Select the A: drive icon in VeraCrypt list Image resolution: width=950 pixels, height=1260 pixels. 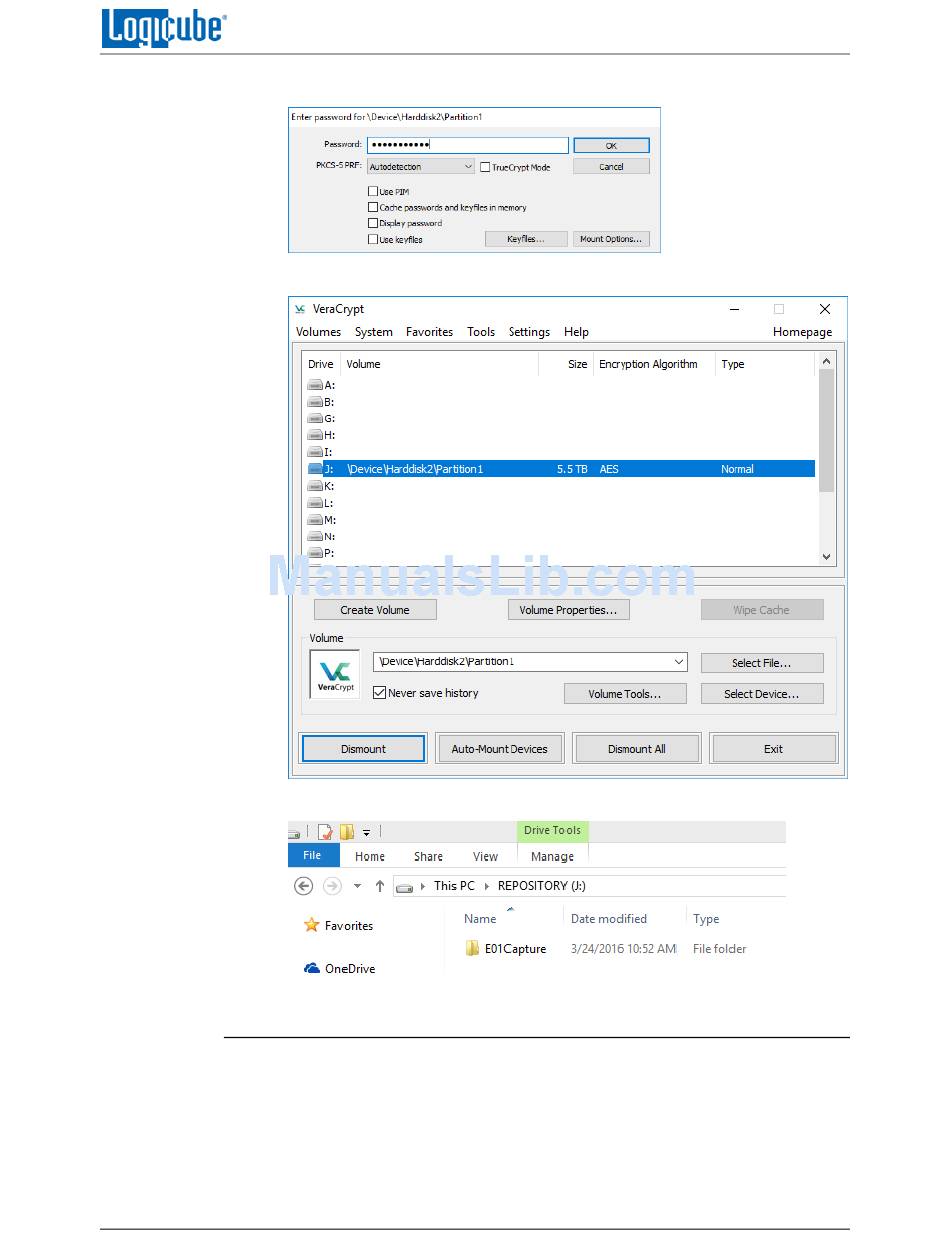click(315, 385)
